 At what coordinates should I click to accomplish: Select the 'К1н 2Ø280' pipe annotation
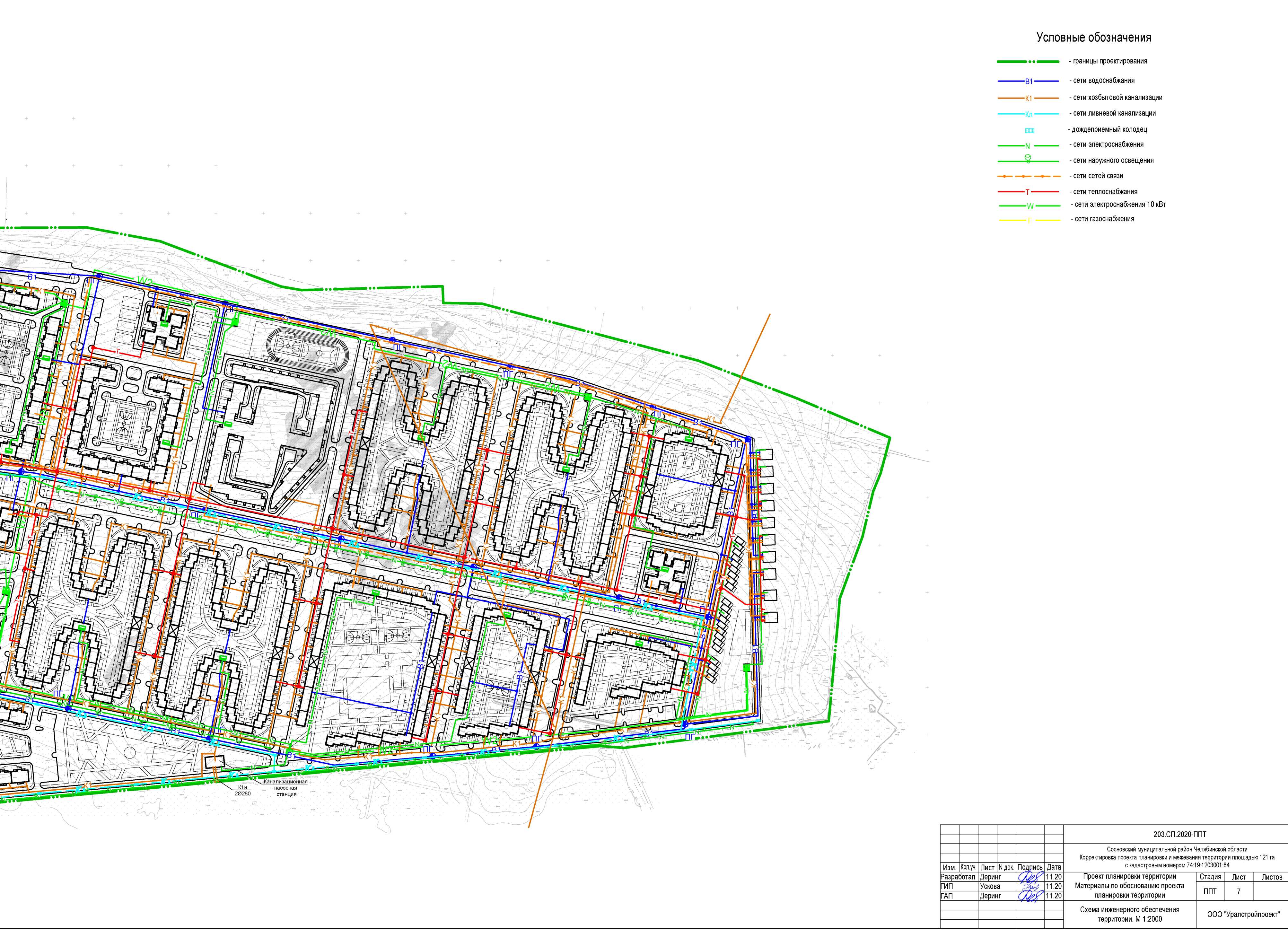point(242,790)
